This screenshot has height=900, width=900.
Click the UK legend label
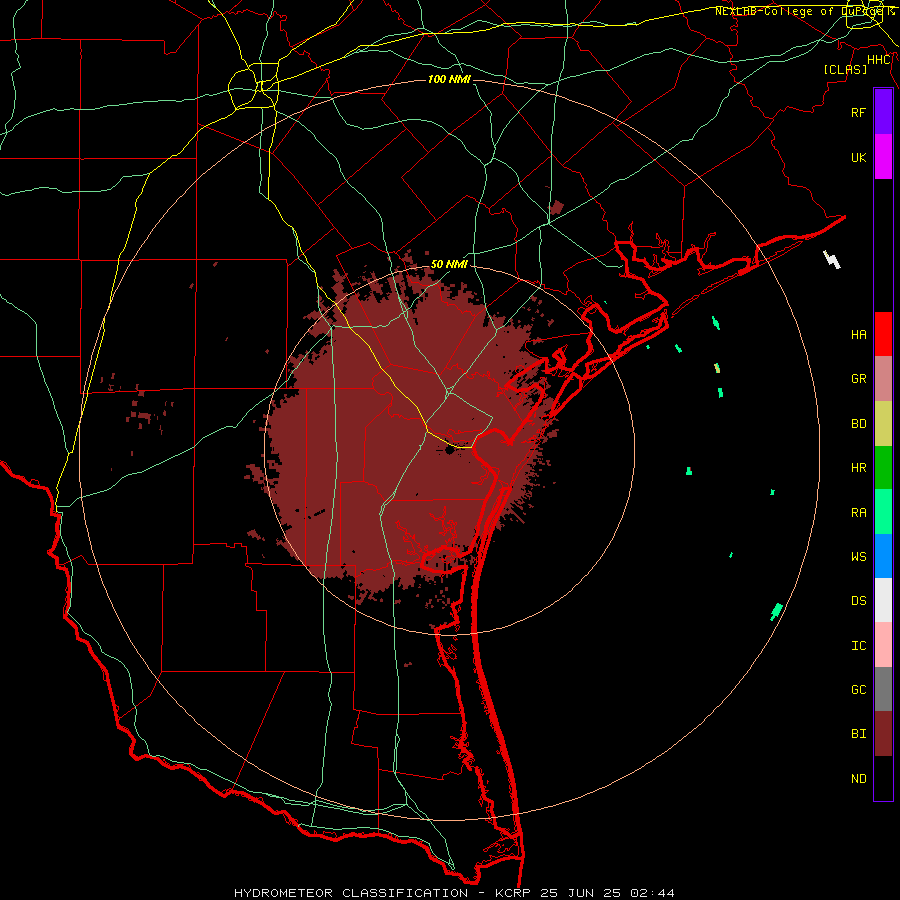[858, 157]
